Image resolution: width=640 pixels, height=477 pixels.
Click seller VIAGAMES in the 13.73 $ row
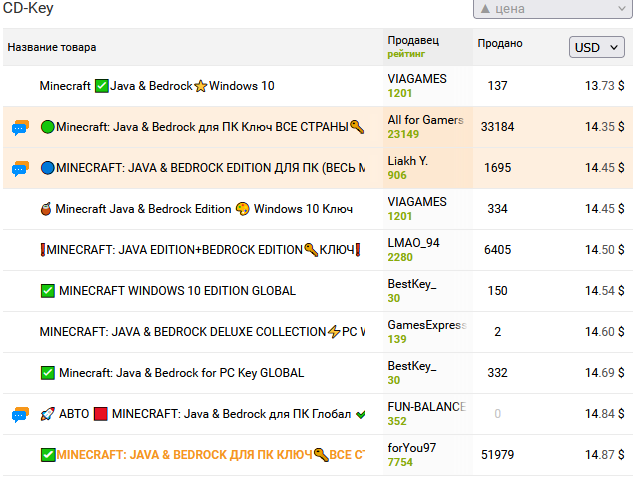pyautogui.click(x=417, y=79)
